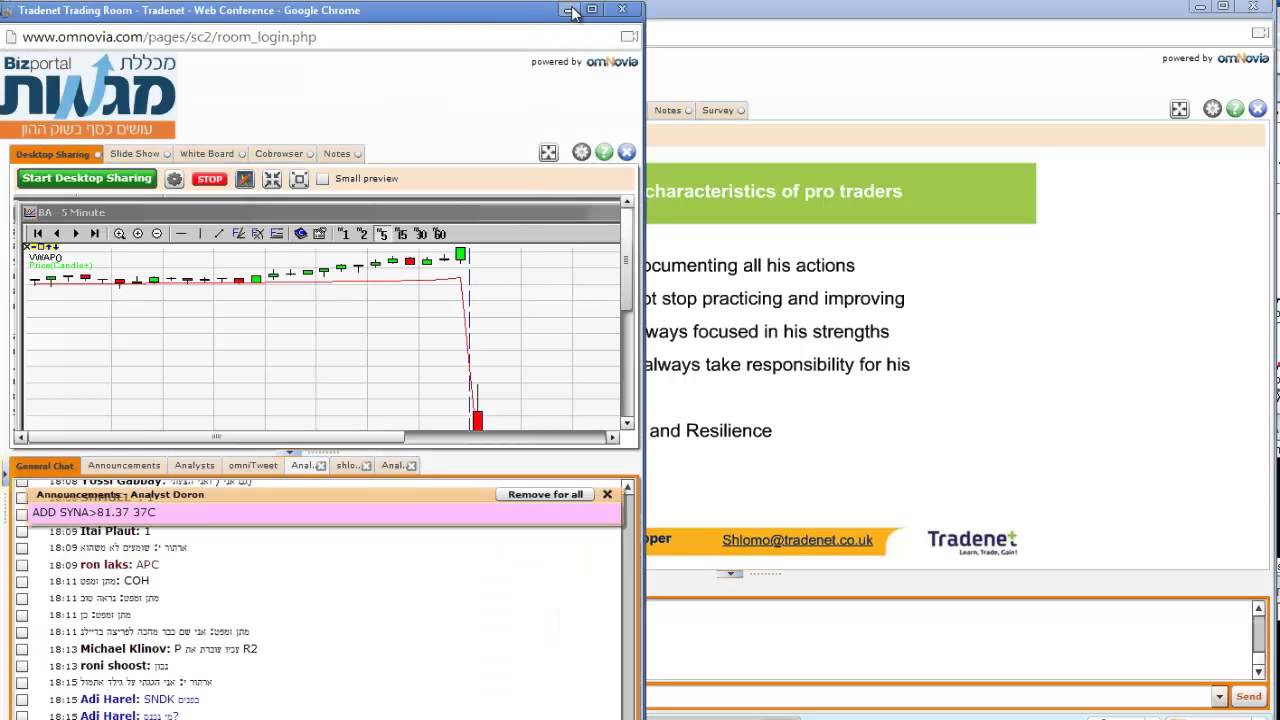1280x720 pixels.
Task: Click the chart studies list icon
Action: click(x=277, y=234)
